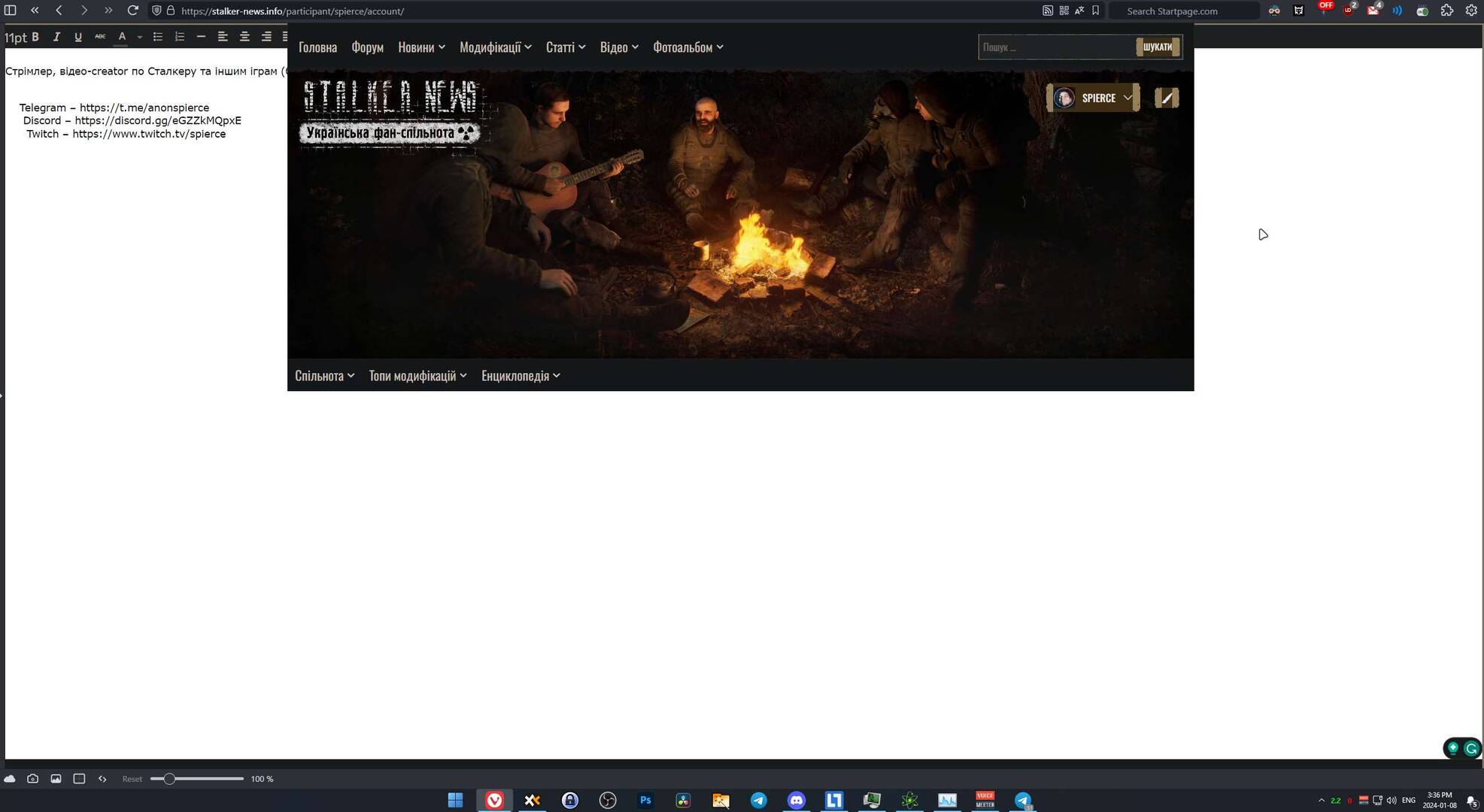This screenshot has width=1484, height=812.
Task: Open the tab tiling icon
Action: (79, 779)
